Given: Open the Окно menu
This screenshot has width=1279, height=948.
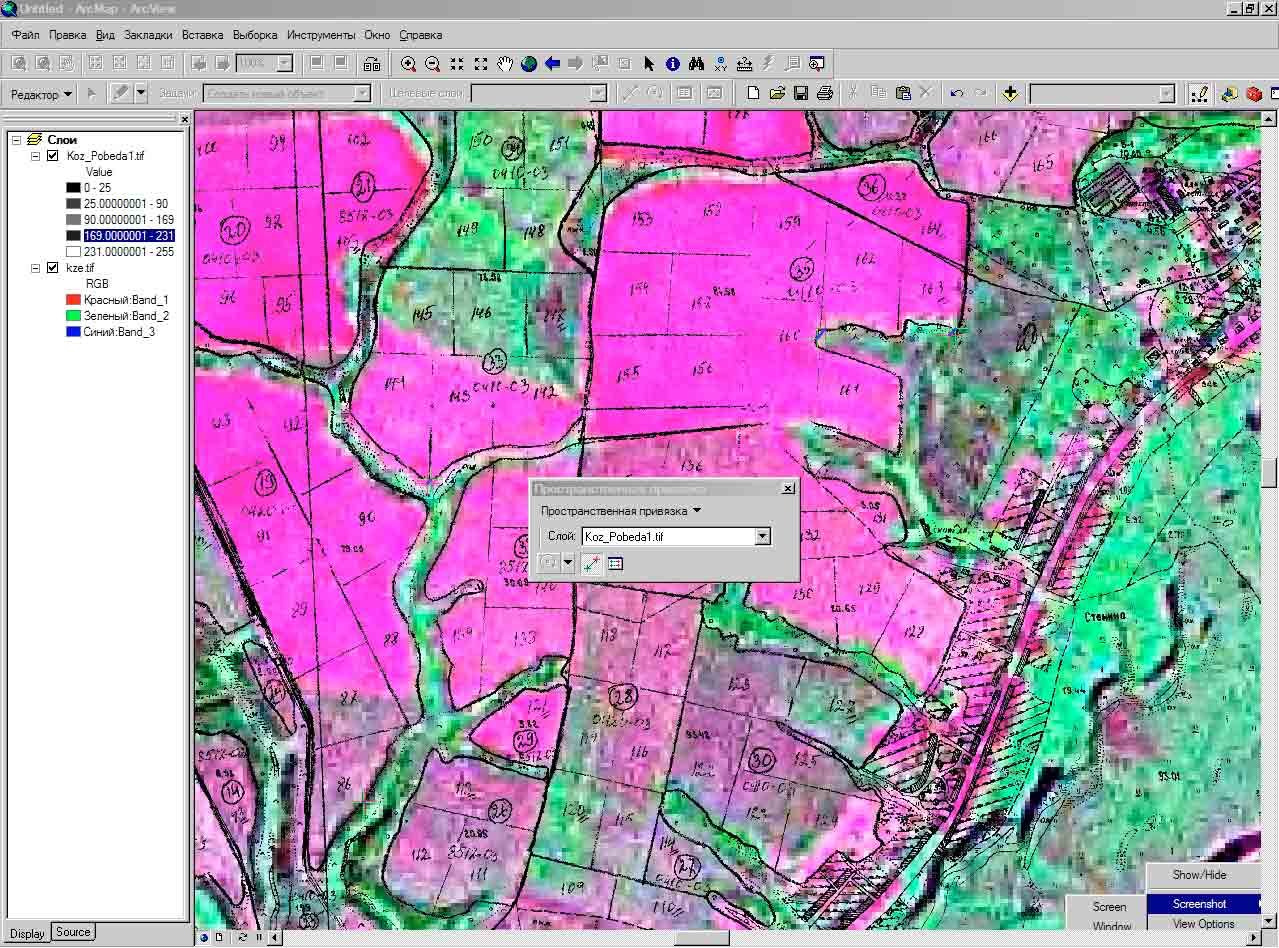Looking at the screenshot, I should coord(377,34).
